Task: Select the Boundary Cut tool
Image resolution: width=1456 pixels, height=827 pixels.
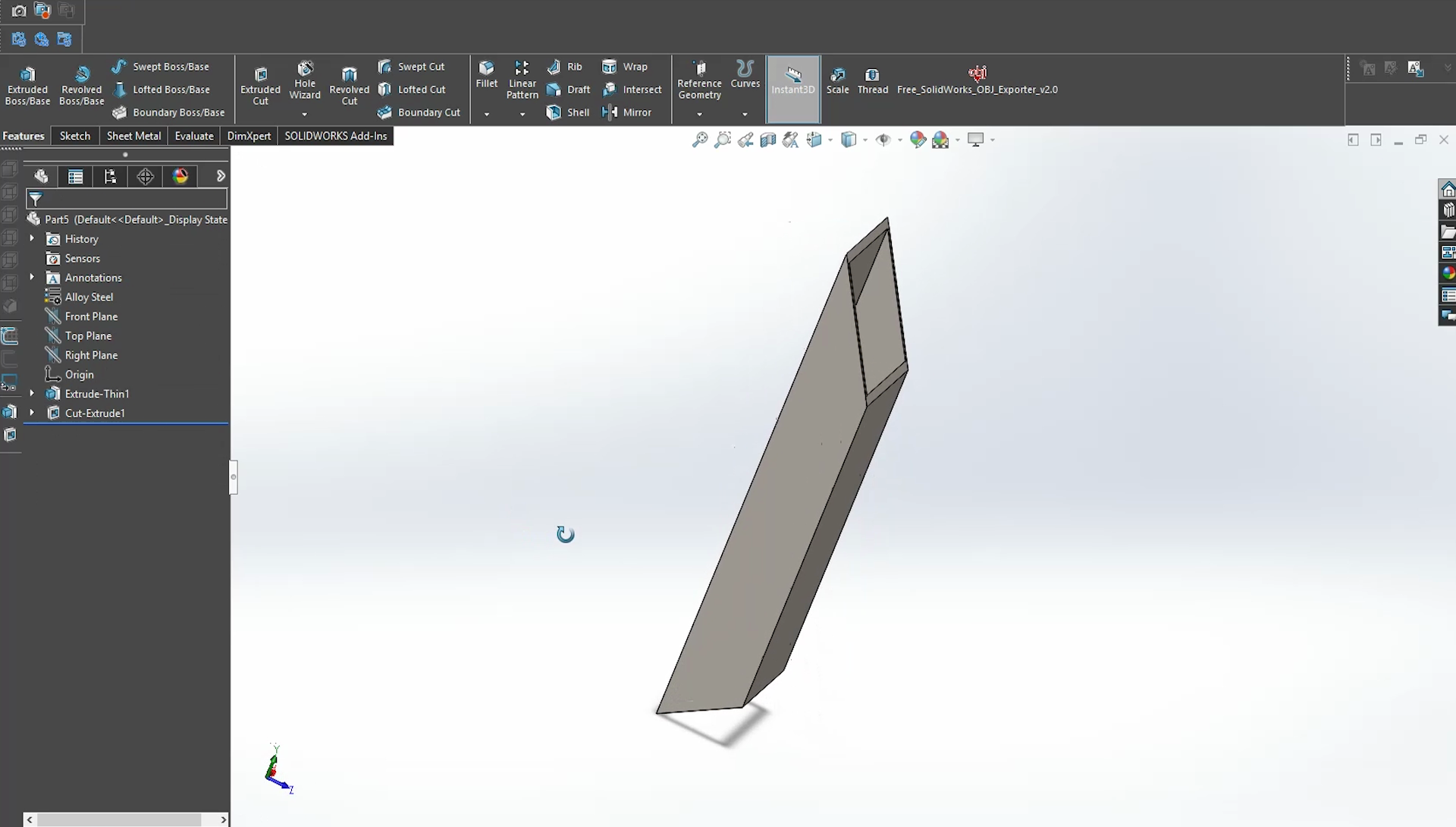Action: click(419, 112)
